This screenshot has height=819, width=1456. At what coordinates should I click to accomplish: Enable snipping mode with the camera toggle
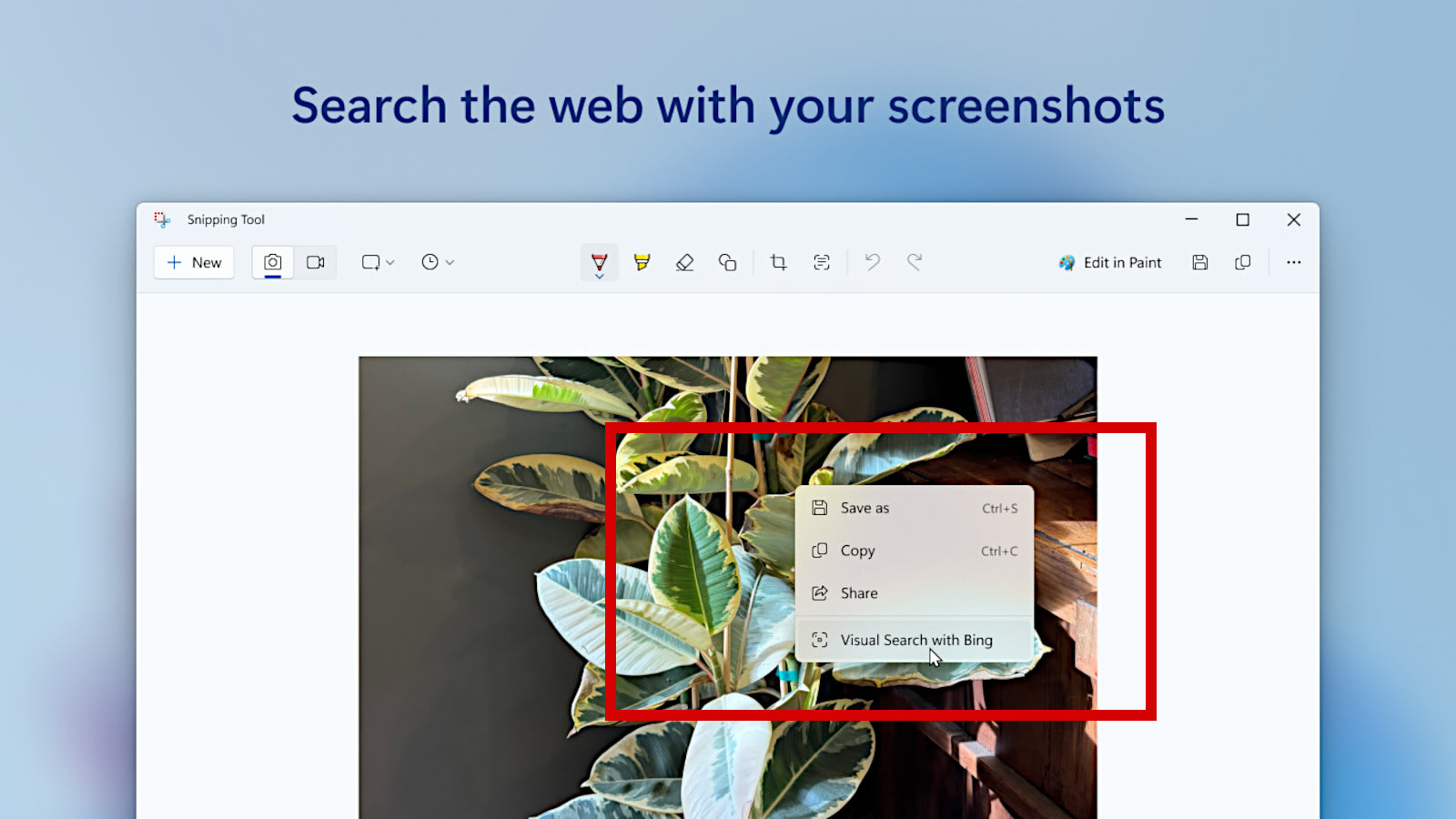272,262
